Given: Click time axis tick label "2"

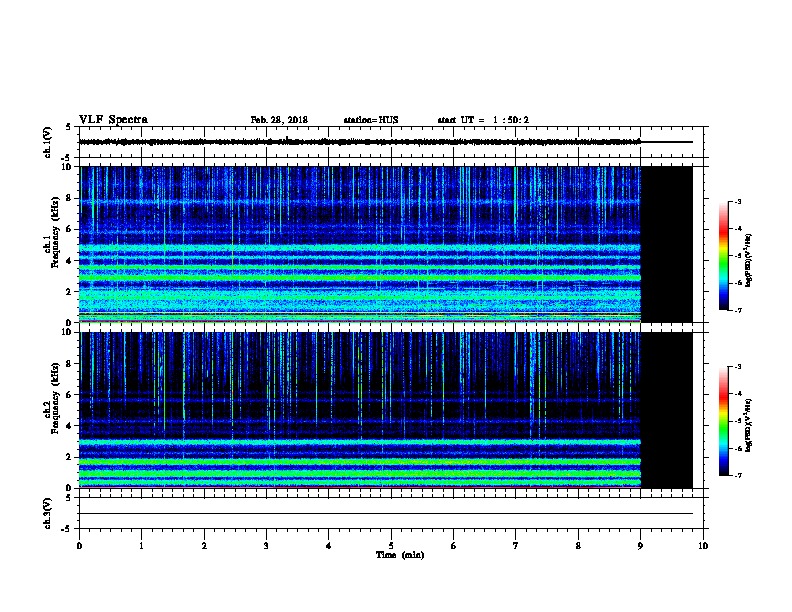Looking at the screenshot, I should pos(204,546).
